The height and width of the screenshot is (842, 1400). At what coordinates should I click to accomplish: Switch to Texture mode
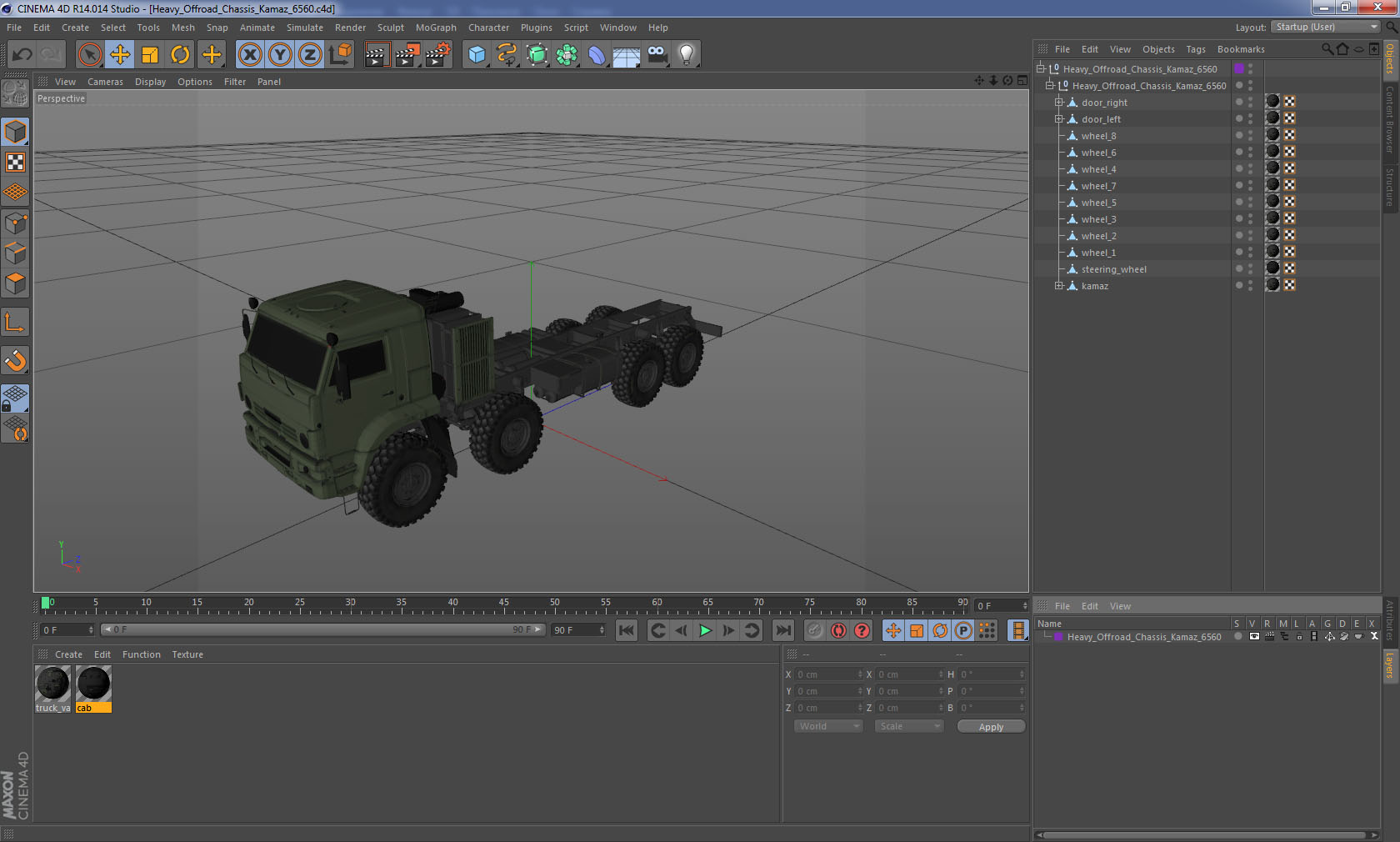pyautogui.click(x=16, y=162)
